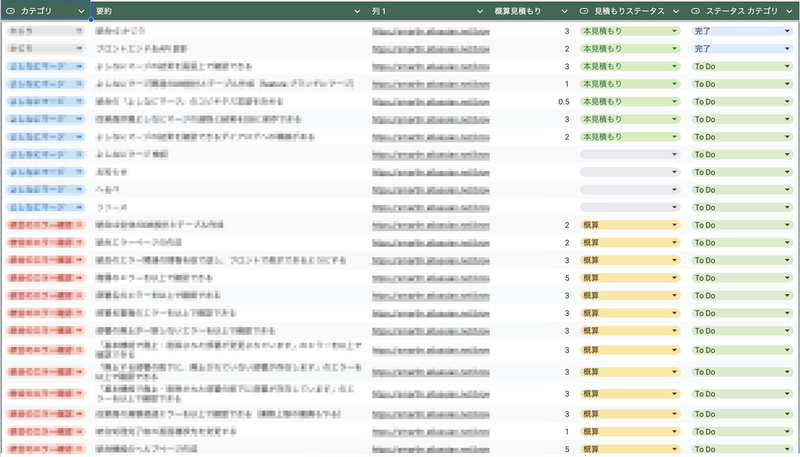Open the topmost empty 見積もりステータス dropdown
The image size is (800, 457).
(x=630, y=155)
